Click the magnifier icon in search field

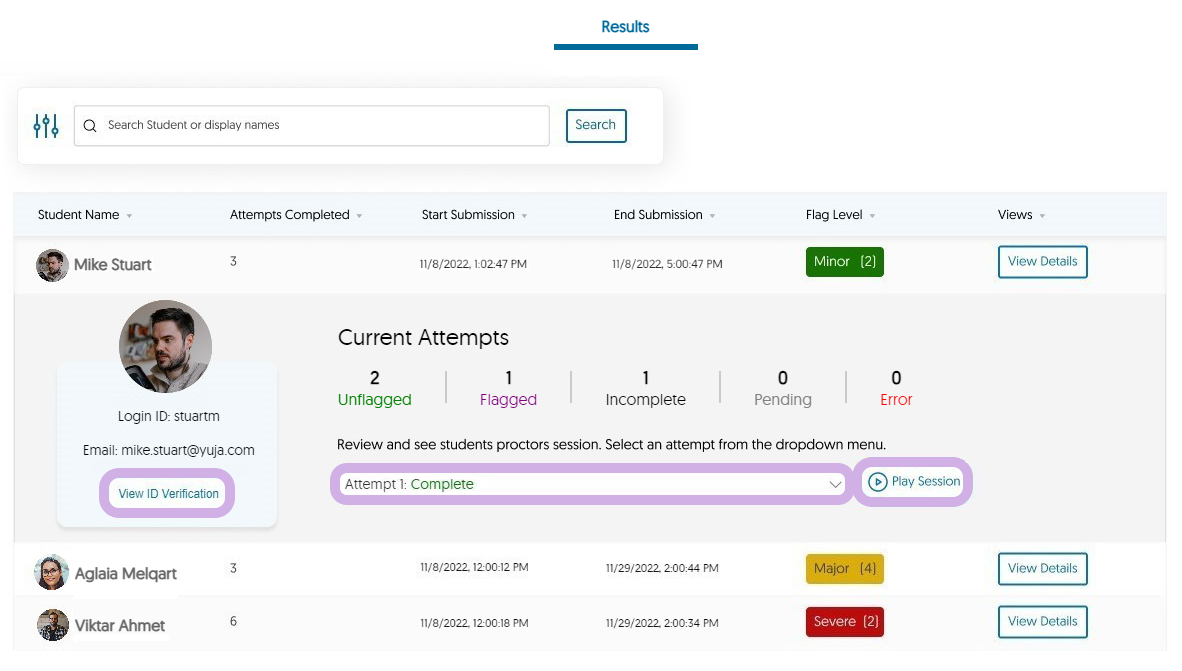click(90, 126)
